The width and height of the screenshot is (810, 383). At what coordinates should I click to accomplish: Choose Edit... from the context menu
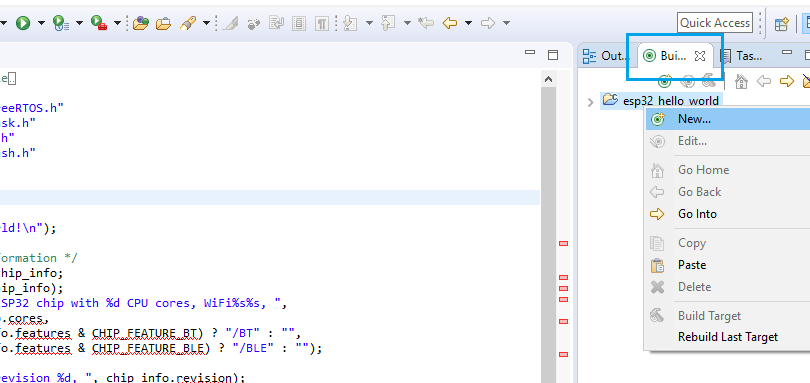click(x=727, y=141)
